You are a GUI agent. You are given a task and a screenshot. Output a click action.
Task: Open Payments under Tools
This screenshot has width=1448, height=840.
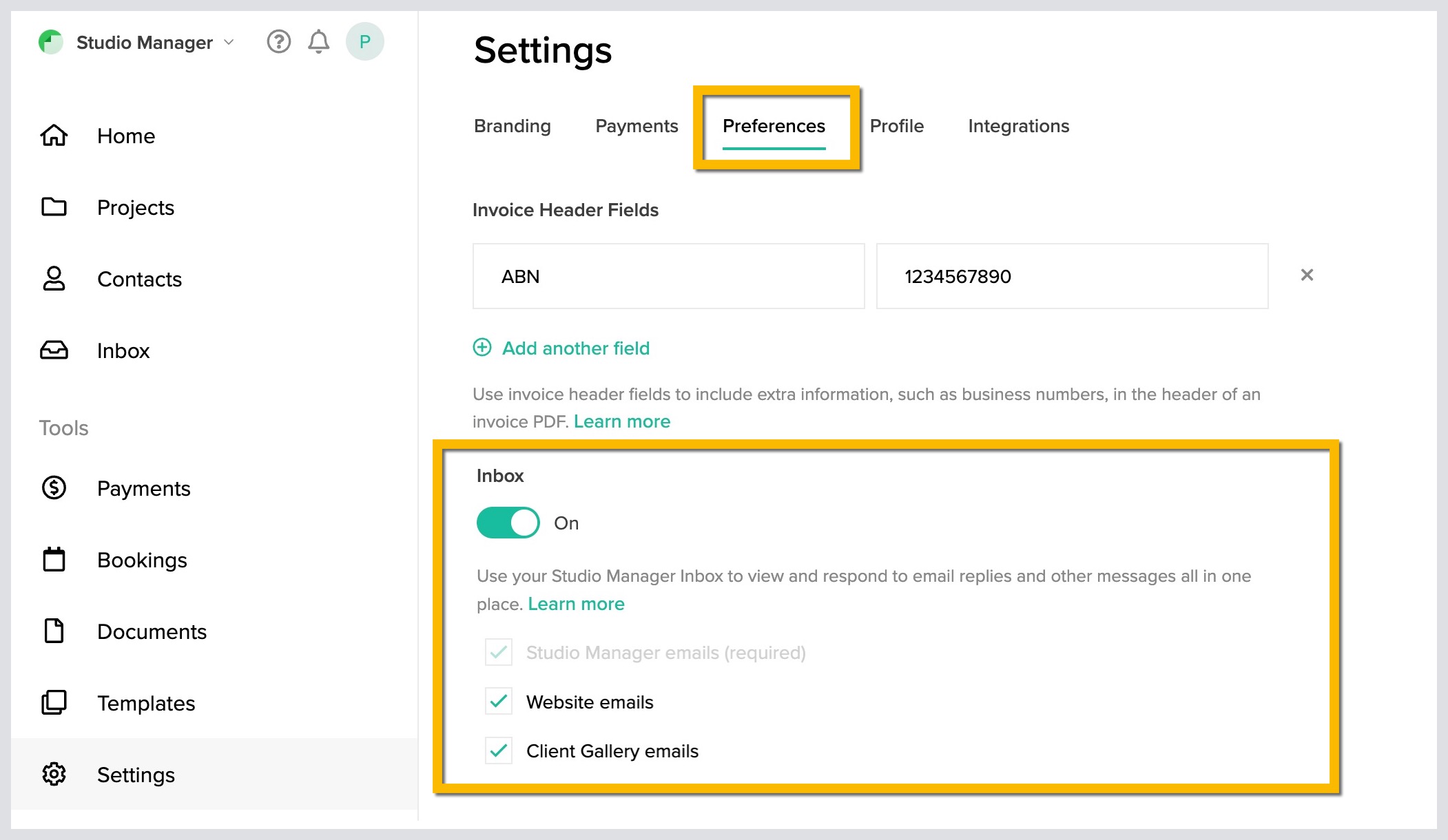click(x=143, y=489)
